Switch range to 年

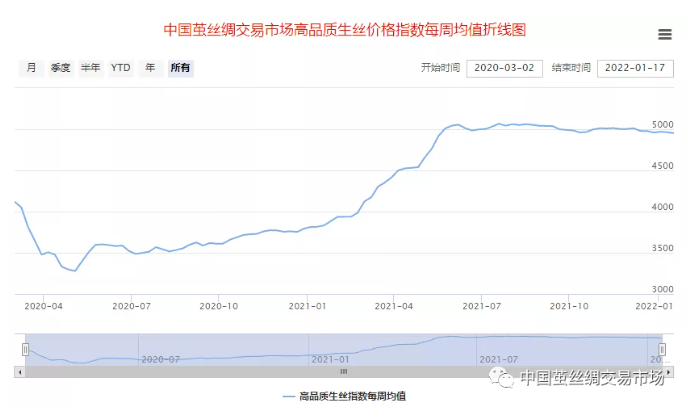(x=150, y=68)
